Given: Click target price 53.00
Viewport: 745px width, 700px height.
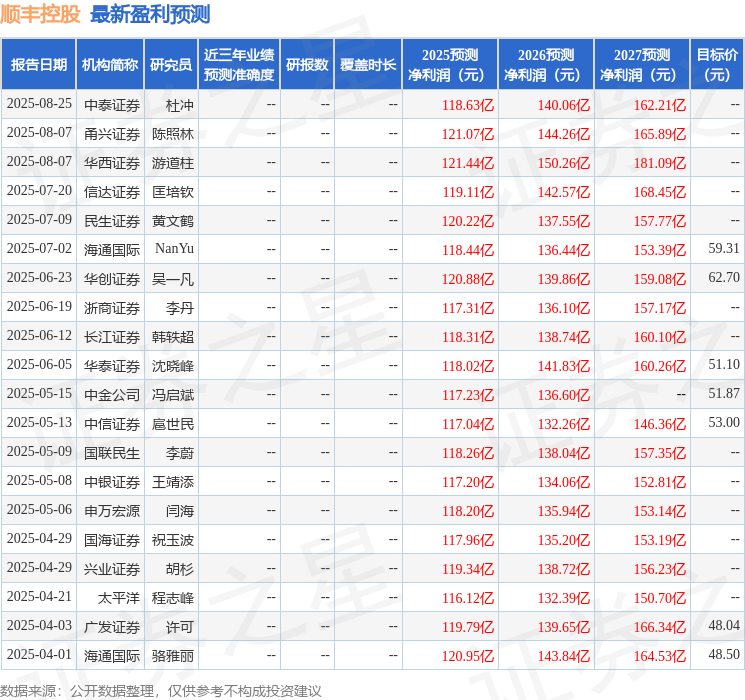Looking at the screenshot, I should 724,422.
